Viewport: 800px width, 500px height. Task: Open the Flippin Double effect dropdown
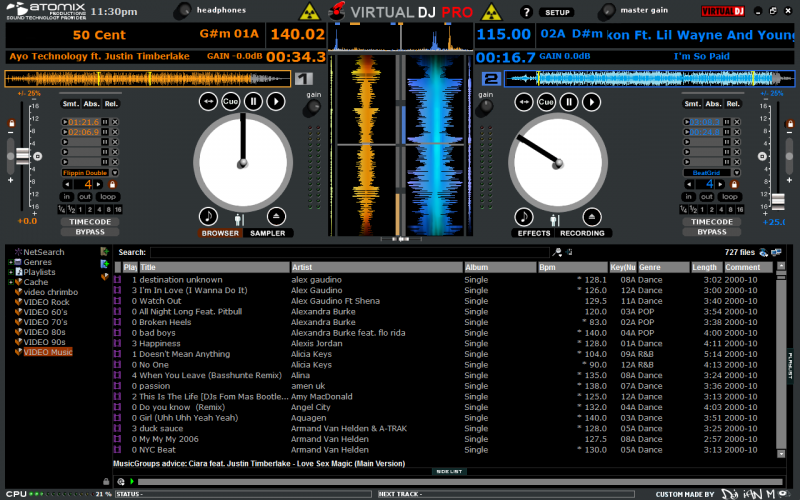115,172
